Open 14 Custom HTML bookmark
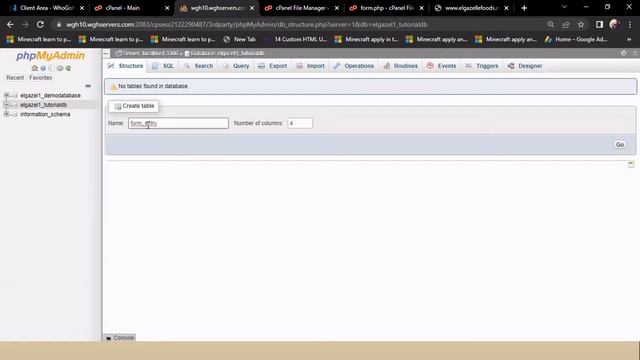Screen dimensions: 640x360 pos(296,39)
